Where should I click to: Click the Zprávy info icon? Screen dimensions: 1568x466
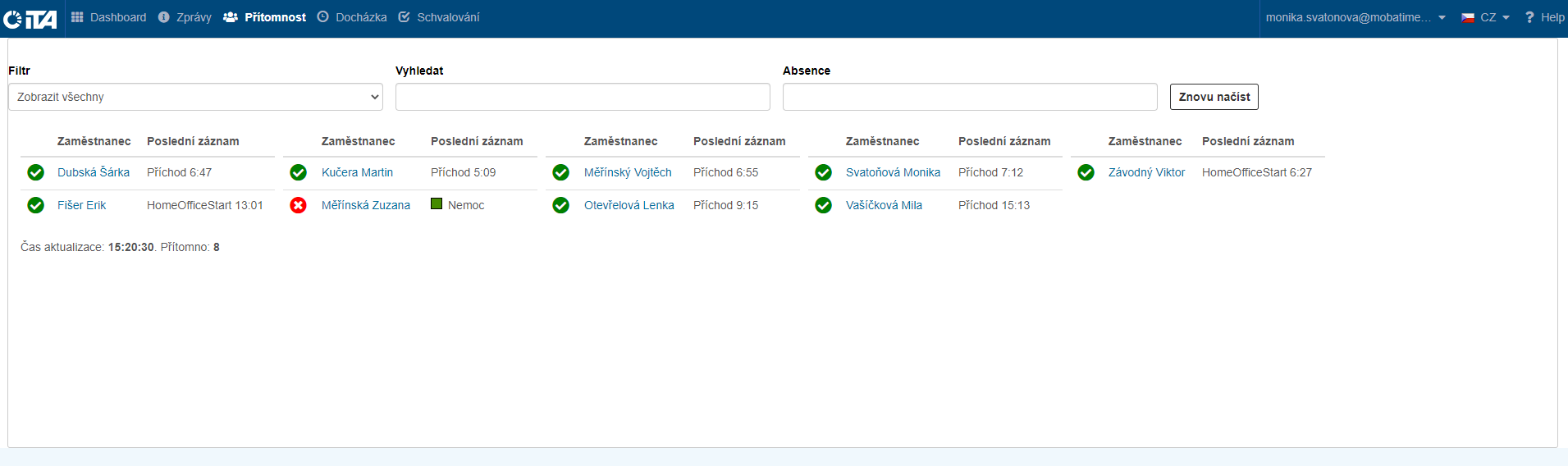tap(164, 17)
